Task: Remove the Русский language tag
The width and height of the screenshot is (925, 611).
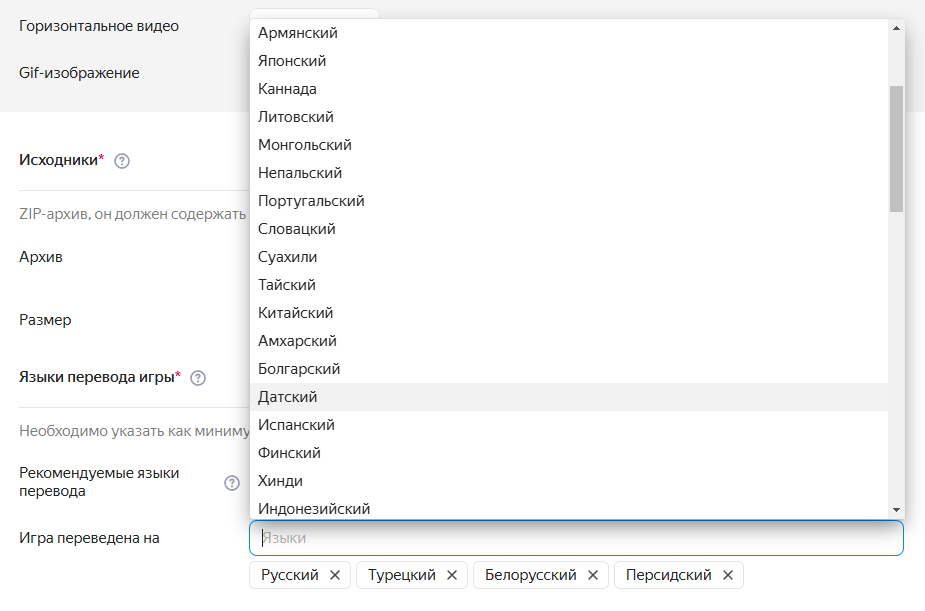Action: [x=335, y=575]
